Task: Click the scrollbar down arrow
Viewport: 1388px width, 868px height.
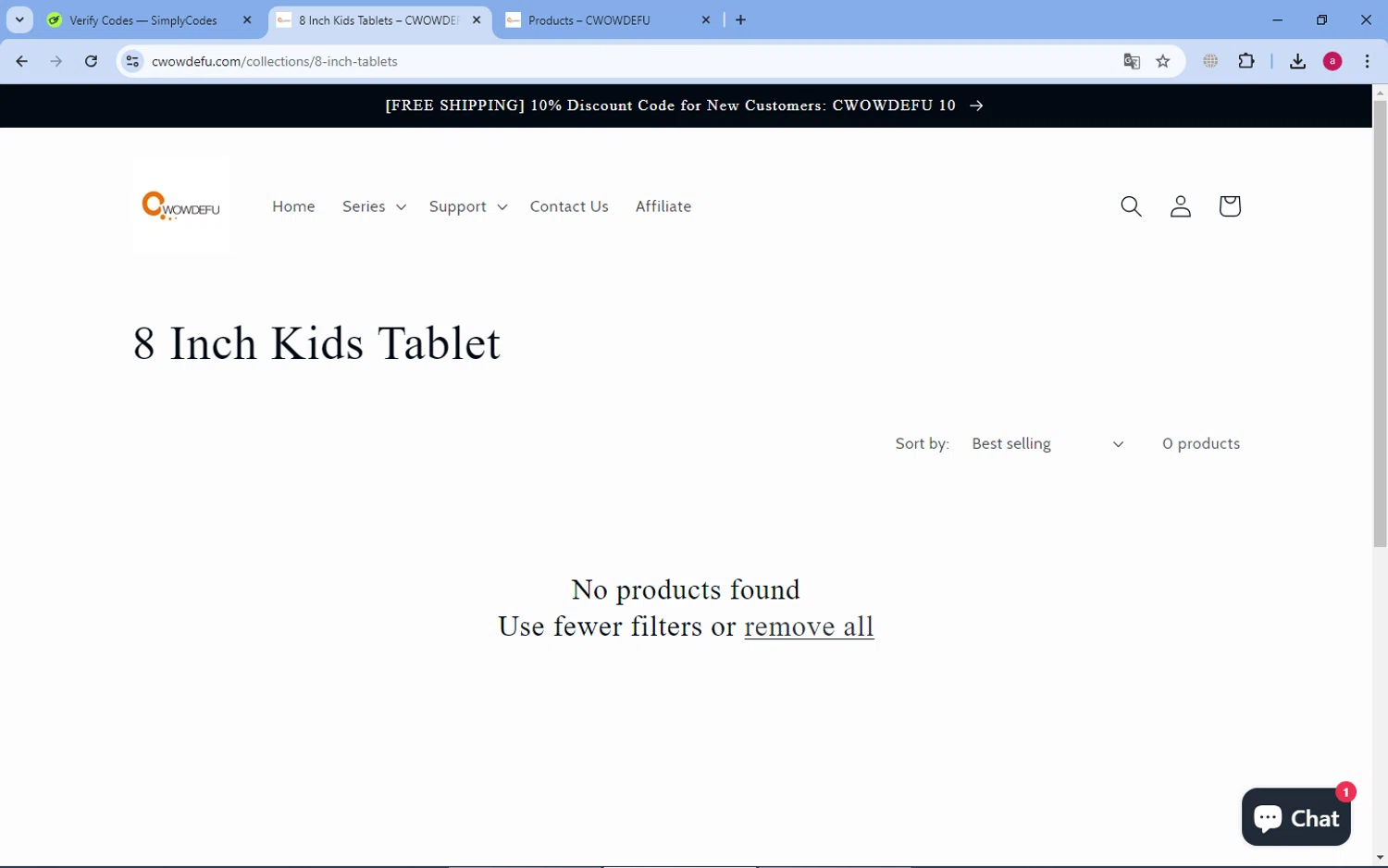Action: pos(1380,858)
